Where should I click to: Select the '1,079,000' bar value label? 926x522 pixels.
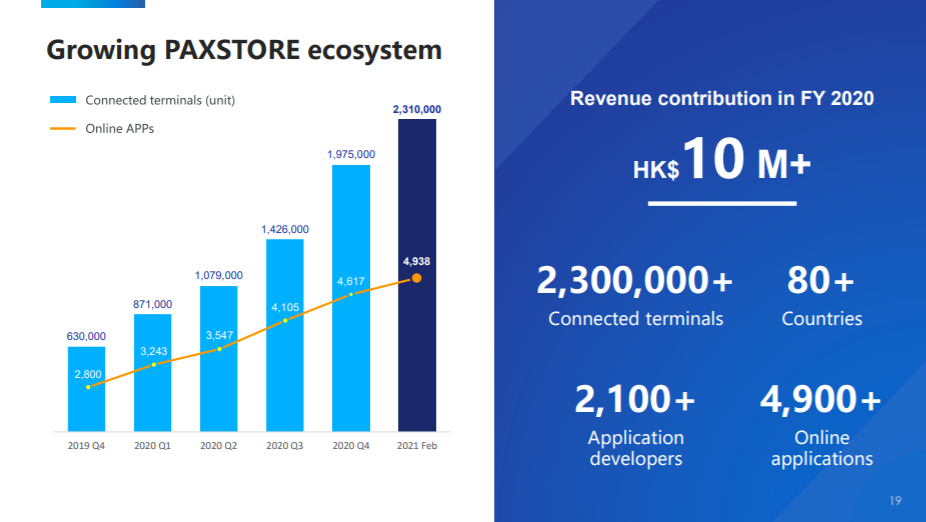[x=219, y=276]
